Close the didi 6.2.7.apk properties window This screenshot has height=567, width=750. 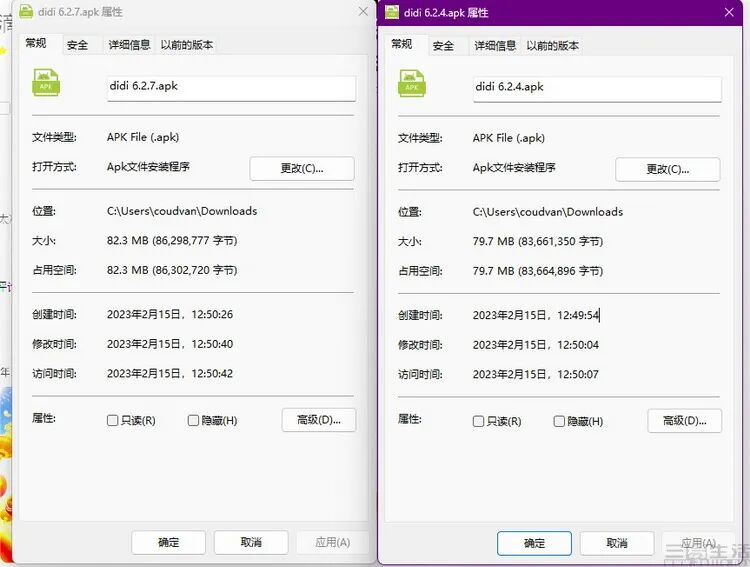tap(364, 11)
